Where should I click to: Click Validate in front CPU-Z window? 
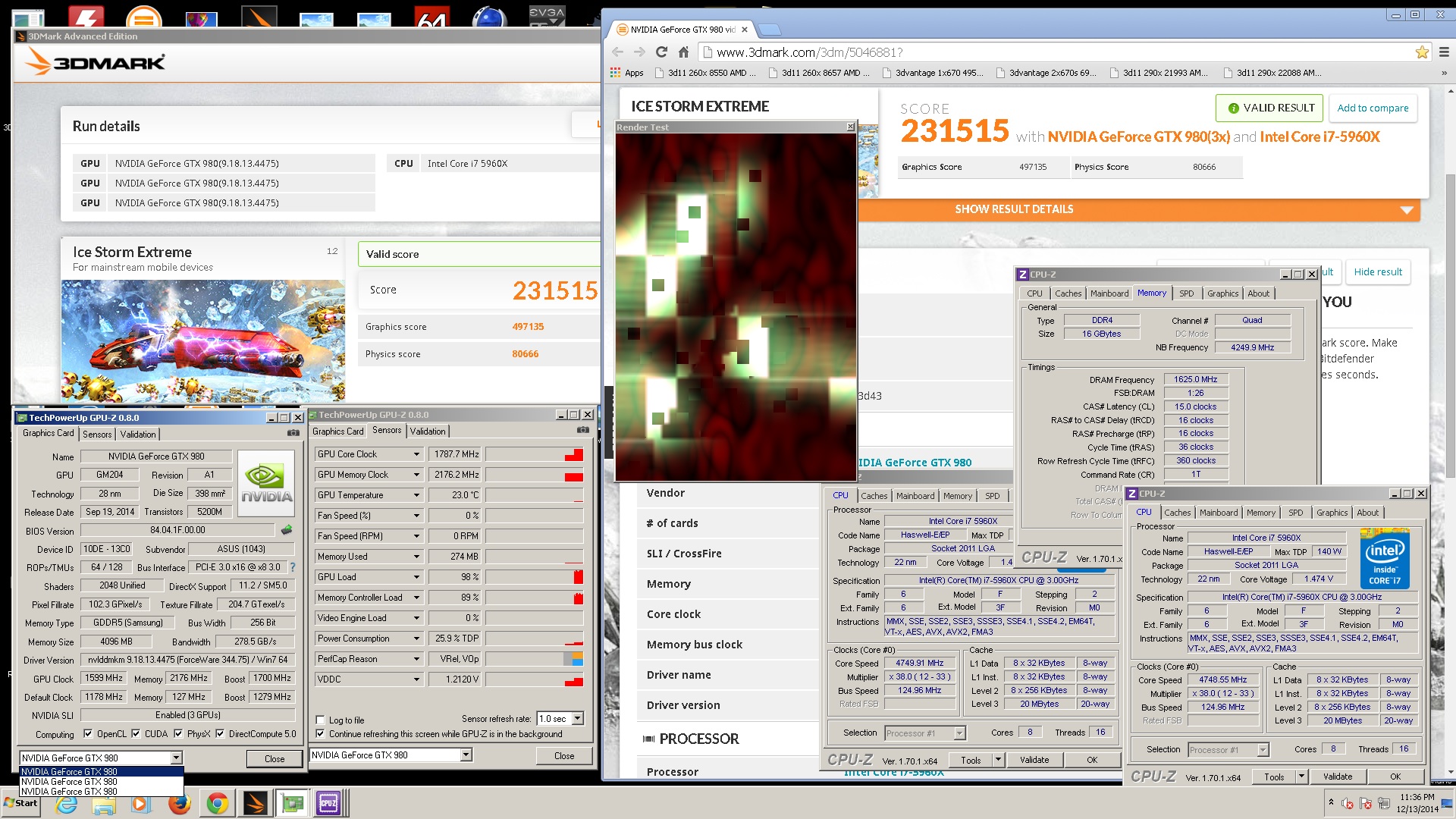click(1338, 776)
